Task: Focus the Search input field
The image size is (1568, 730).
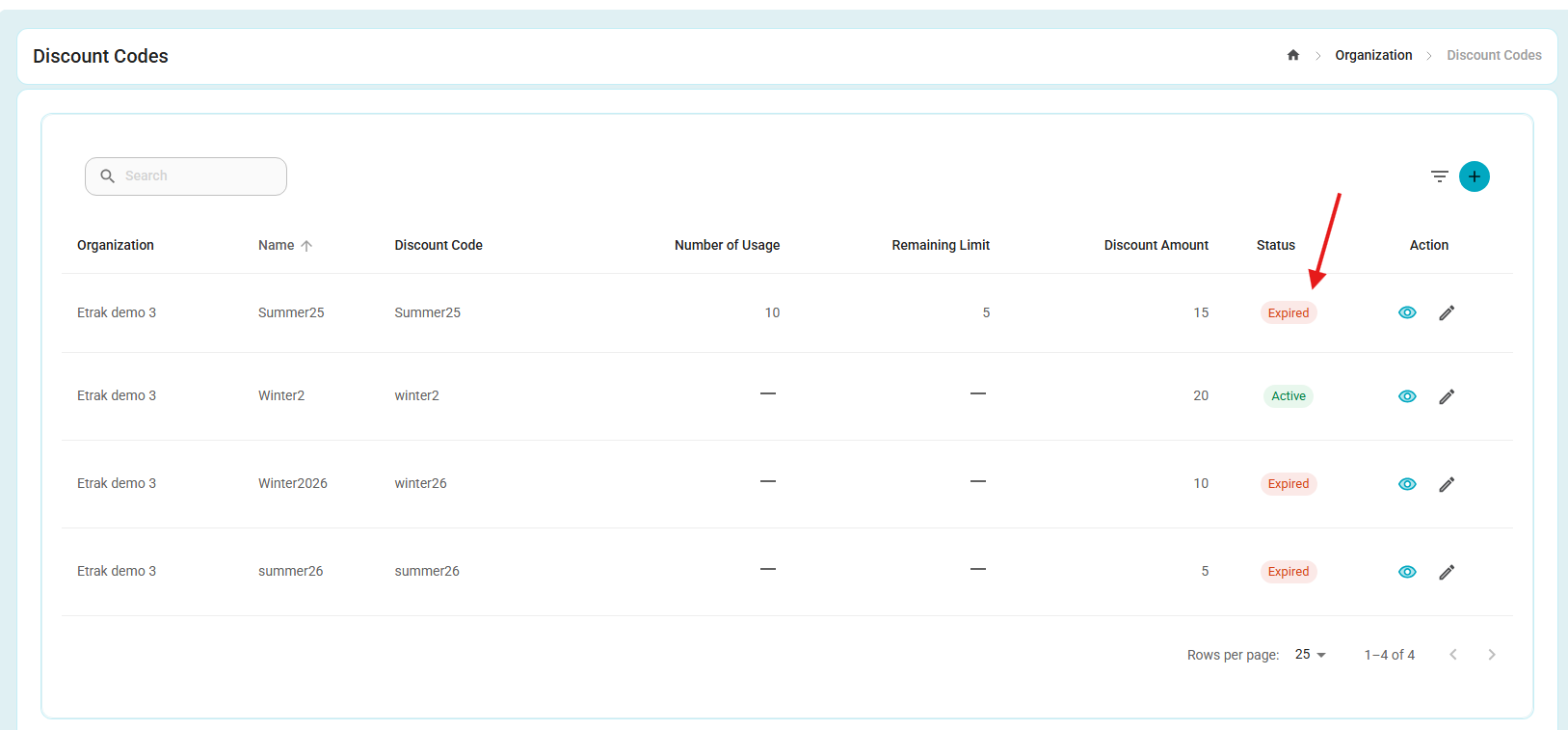Action: 186,176
